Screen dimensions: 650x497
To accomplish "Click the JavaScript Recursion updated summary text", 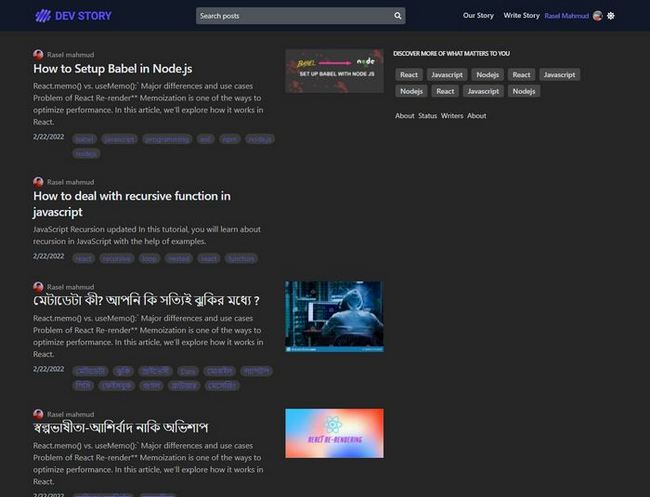I will pyautogui.click(x=147, y=235).
